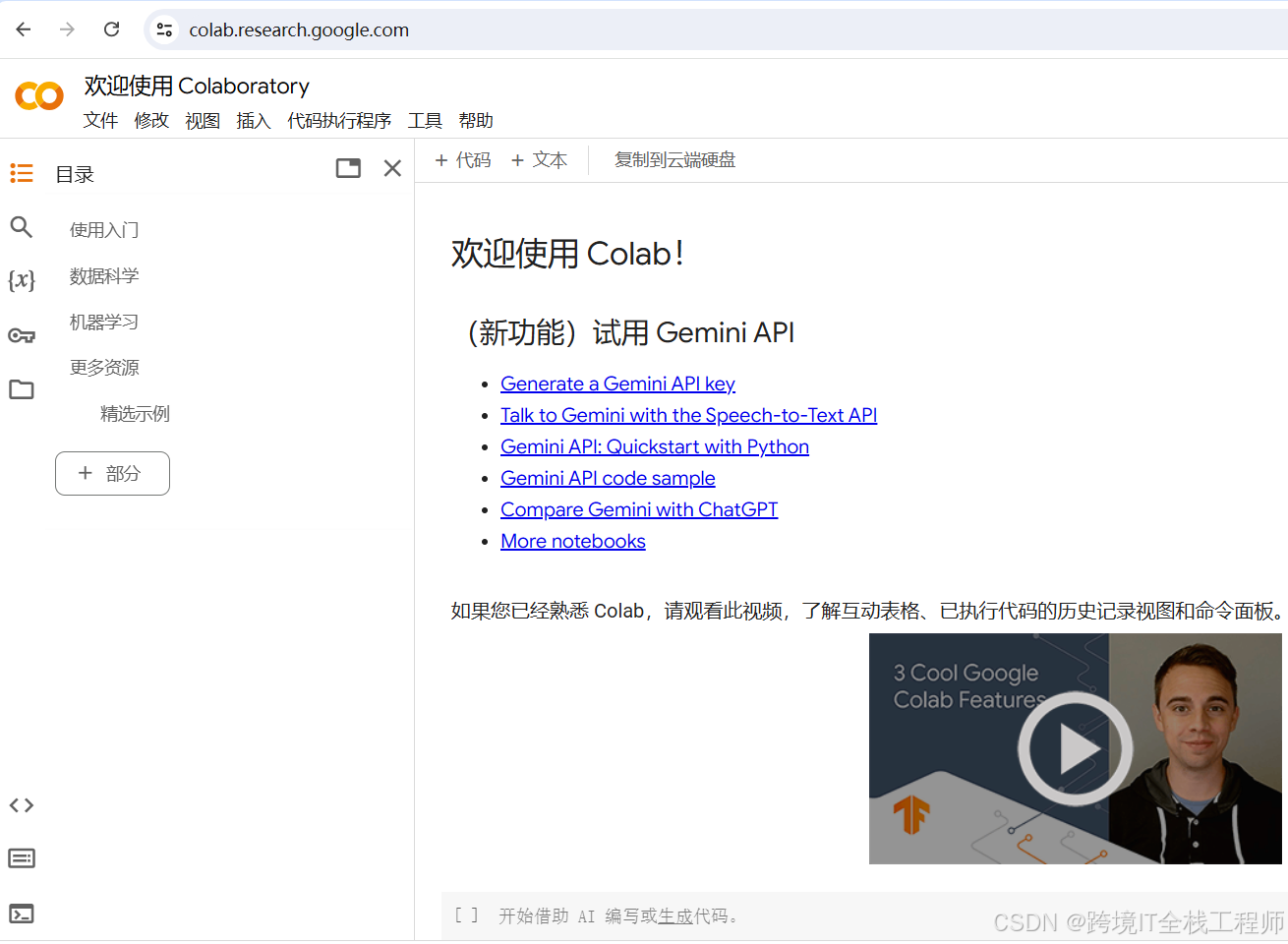The width and height of the screenshot is (1288, 944).
Task: Select 数据科学 in contents
Action: tap(104, 276)
